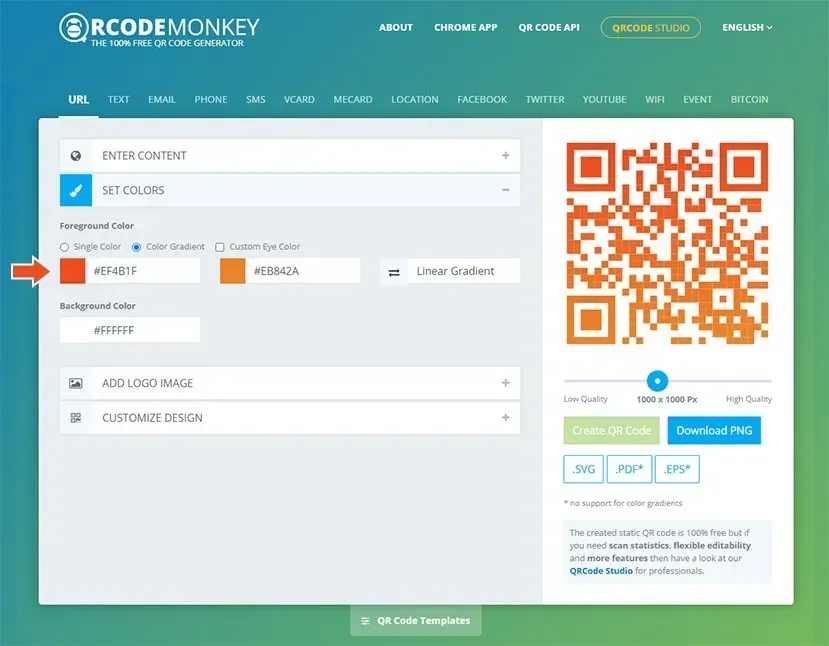Click the Download PNG button
The image size is (829, 646).
714,430
